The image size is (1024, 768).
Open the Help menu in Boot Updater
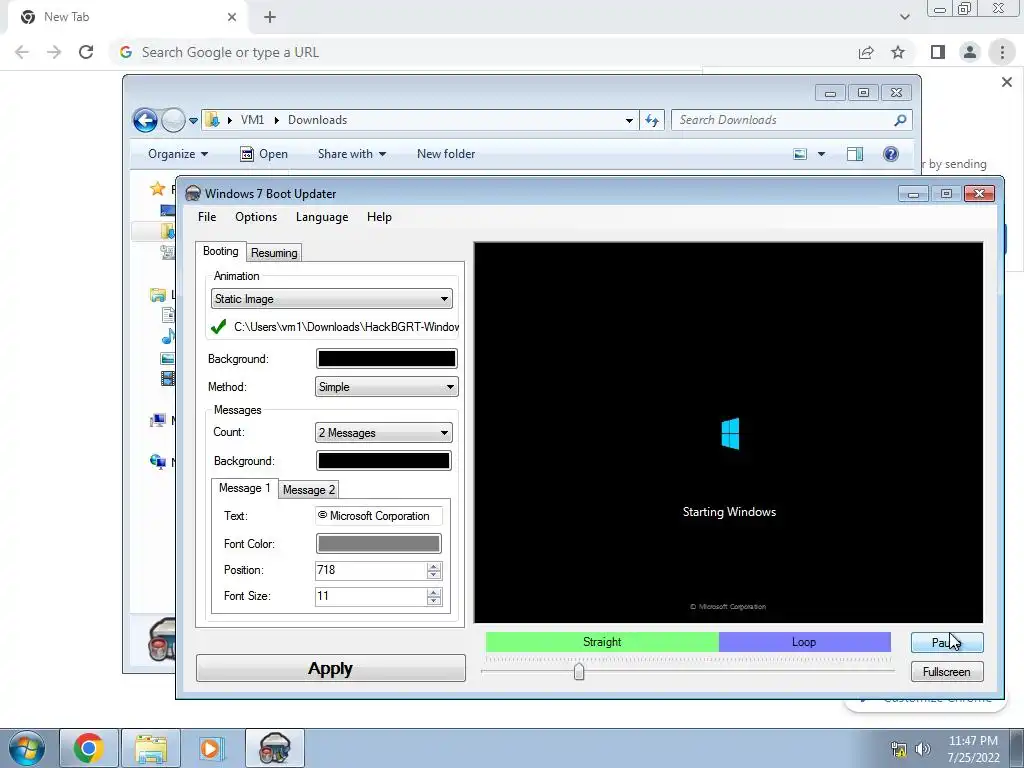tap(379, 217)
